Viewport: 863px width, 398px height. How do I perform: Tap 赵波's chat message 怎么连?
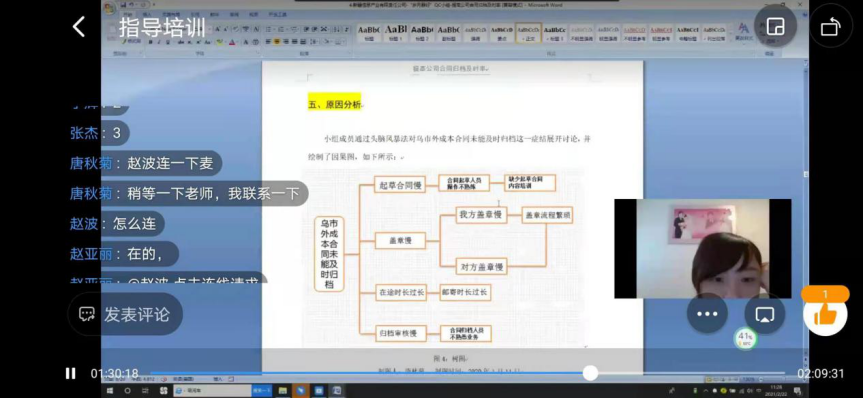(x=117, y=223)
